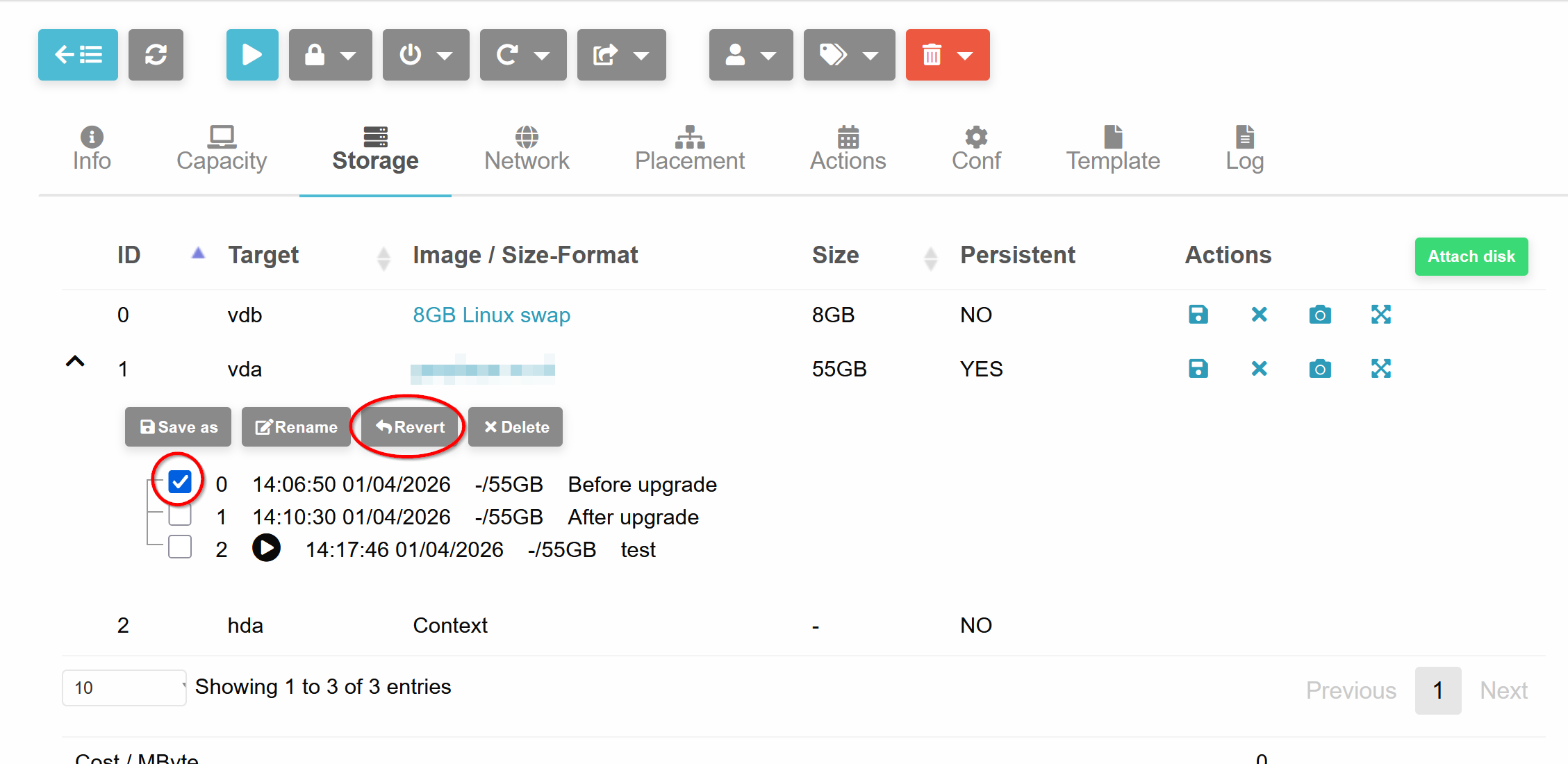Click the camera snapshot icon for vdb

coord(1320,315)
